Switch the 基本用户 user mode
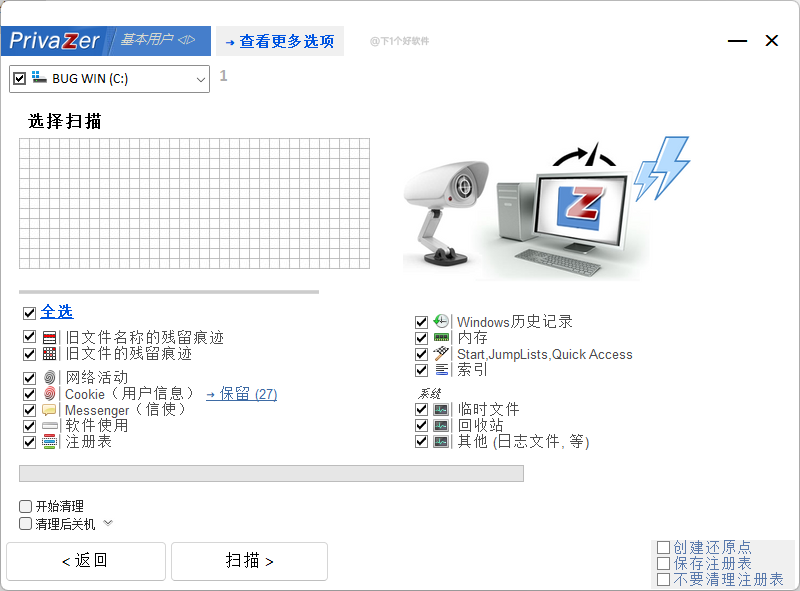 [x=159, y=40]
